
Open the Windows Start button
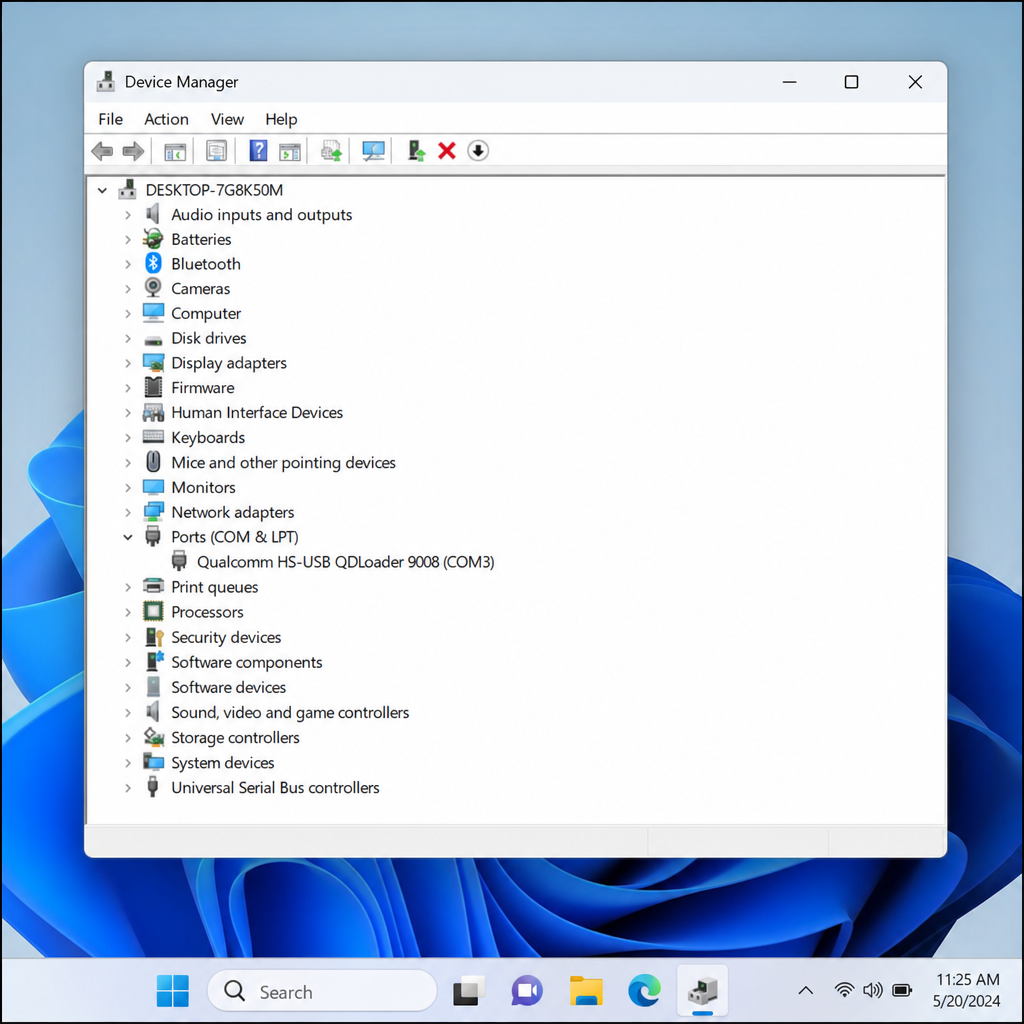click(x=172, y=991)
